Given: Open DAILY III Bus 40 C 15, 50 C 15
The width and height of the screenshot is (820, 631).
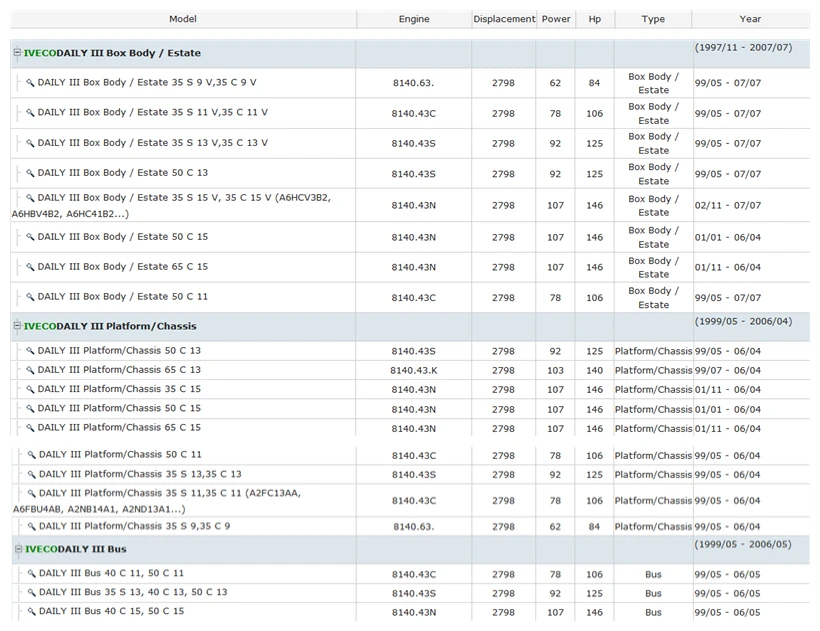Looking at the screenshot, I should [111, 611].
